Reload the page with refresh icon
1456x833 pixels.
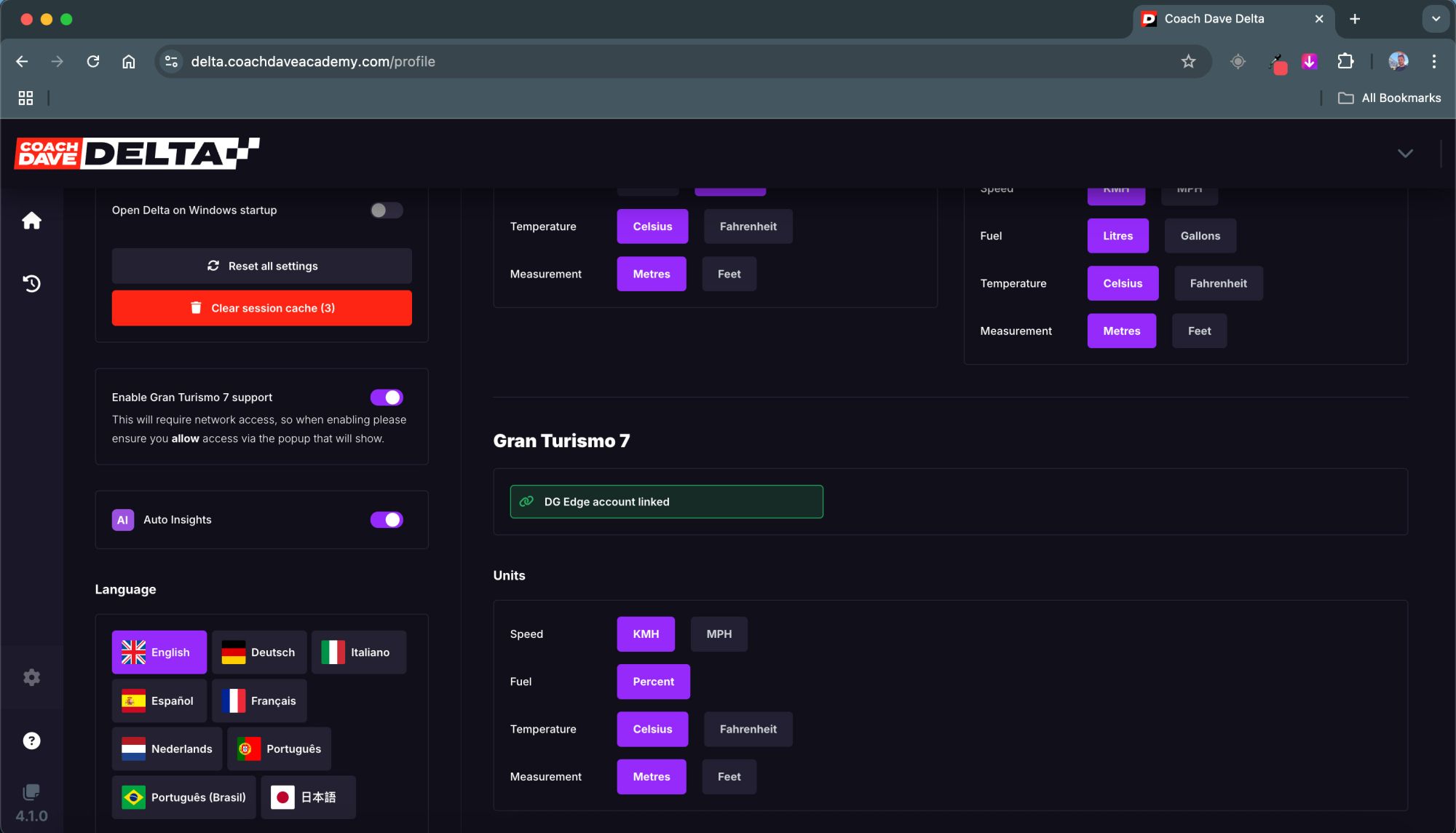click(93, 61)
